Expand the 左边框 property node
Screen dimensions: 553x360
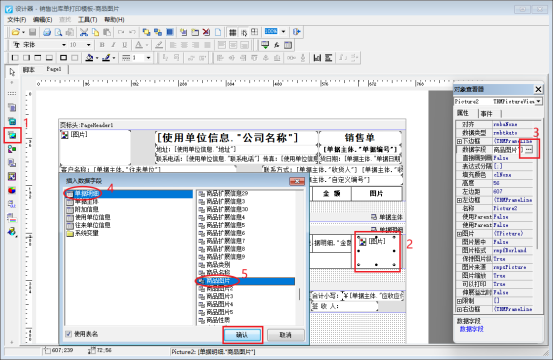pos(459,200)
